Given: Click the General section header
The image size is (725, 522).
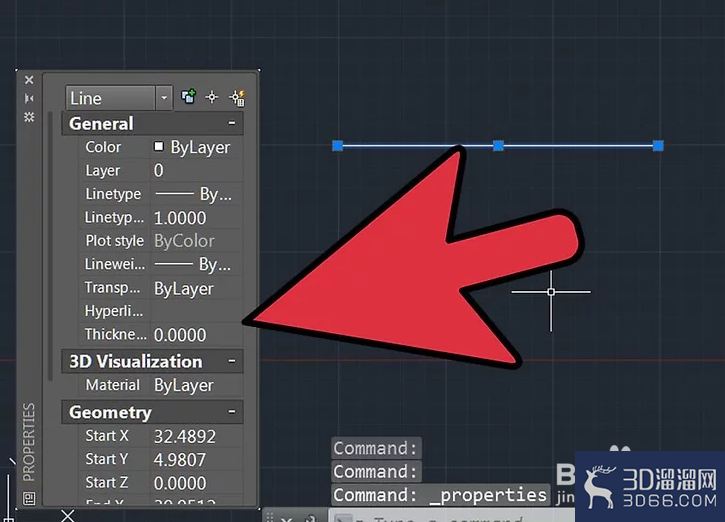Looking at the screenshot, I should [x=152, y=123].
